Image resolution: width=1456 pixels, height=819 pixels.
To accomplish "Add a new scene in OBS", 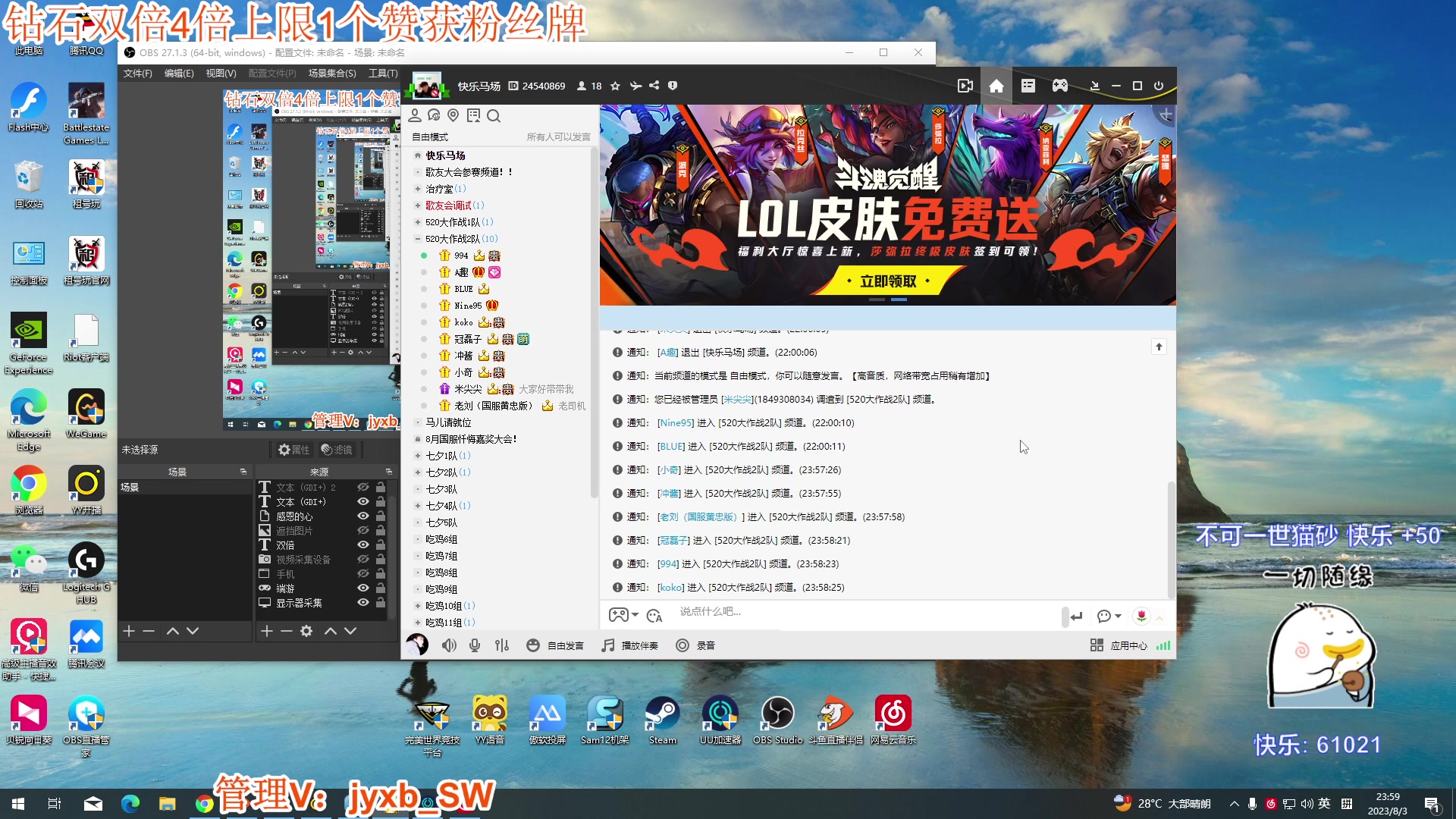I will pyautogui.click(x=129, y=631).
